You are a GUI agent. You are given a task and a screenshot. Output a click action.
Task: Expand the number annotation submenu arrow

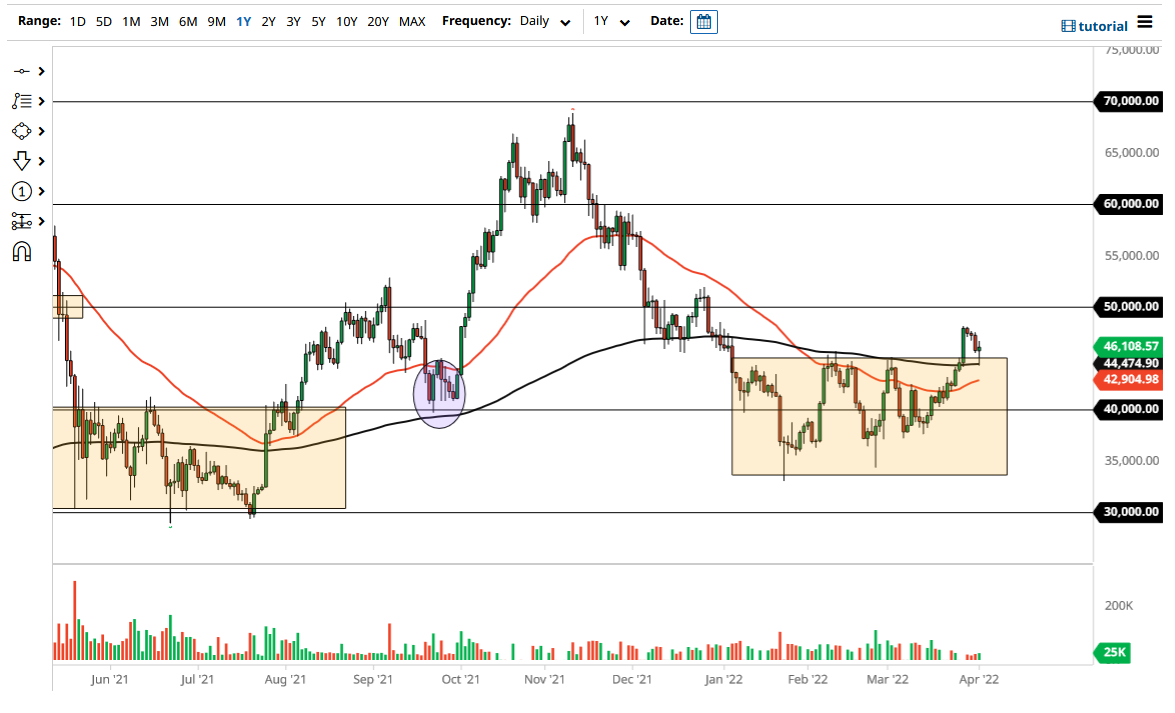[42, 191]
